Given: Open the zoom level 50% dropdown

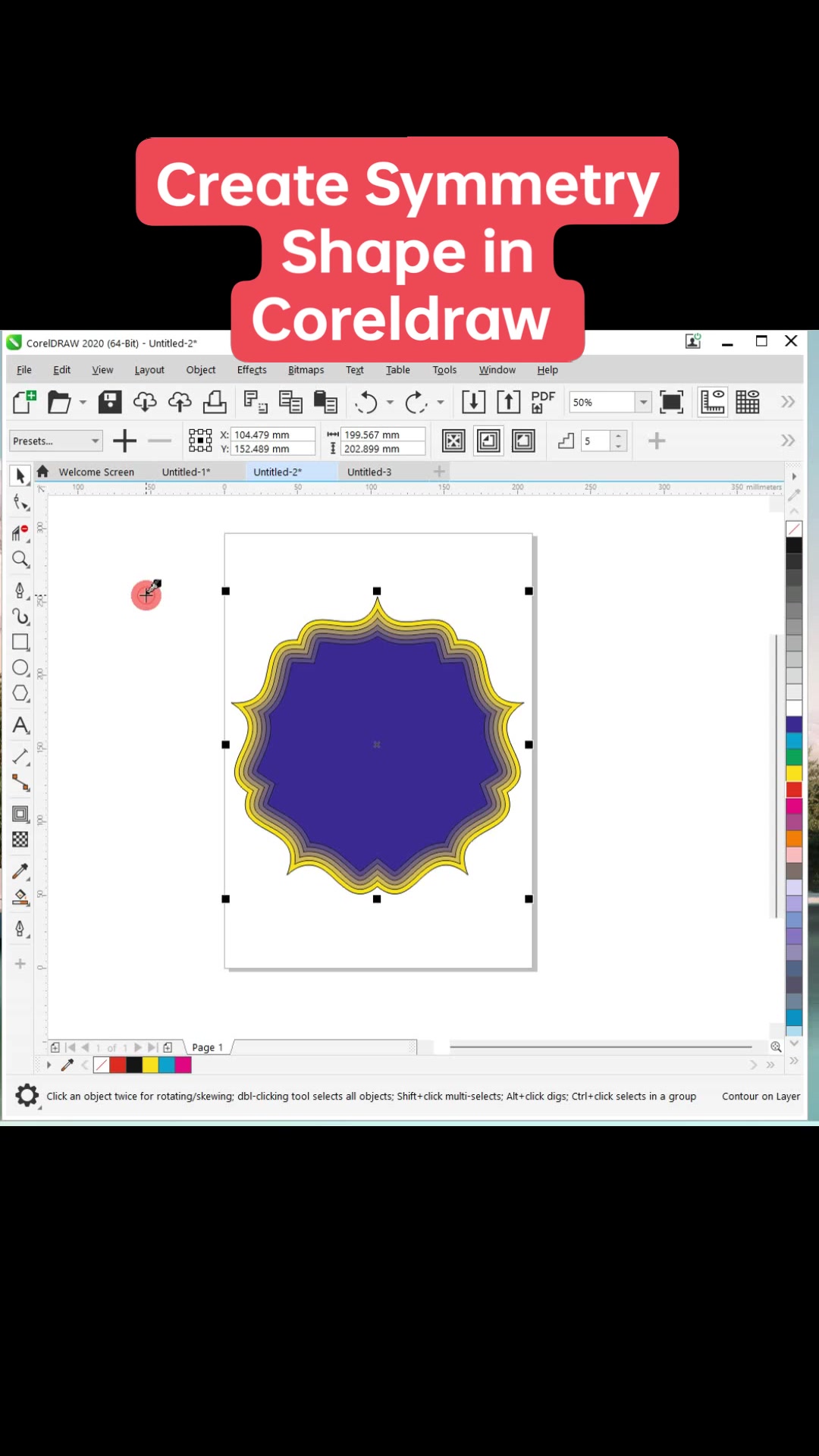Looking at the screenshot, I should [643, 402].
